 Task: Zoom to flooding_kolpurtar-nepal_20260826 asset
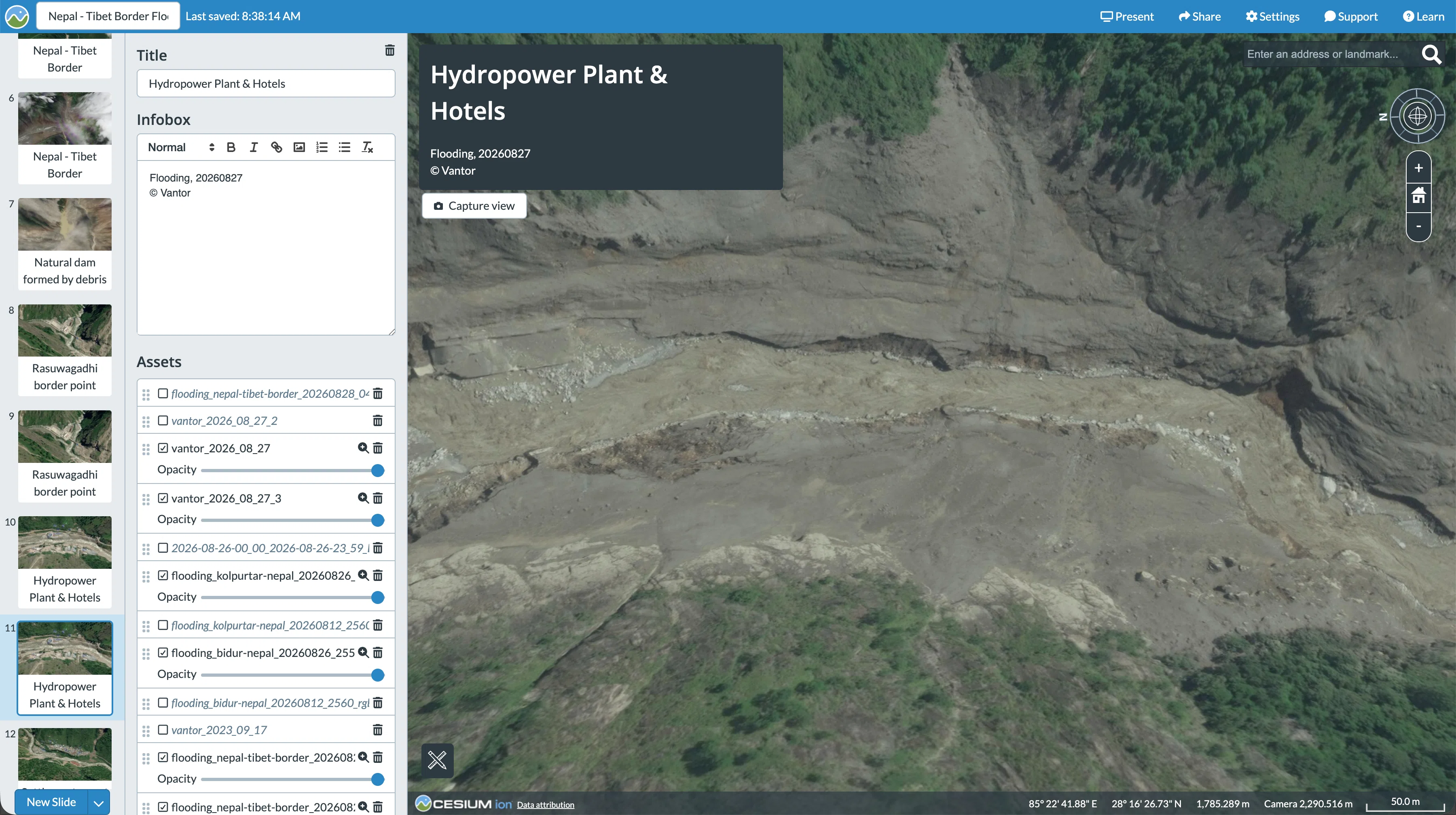(363, 576)
